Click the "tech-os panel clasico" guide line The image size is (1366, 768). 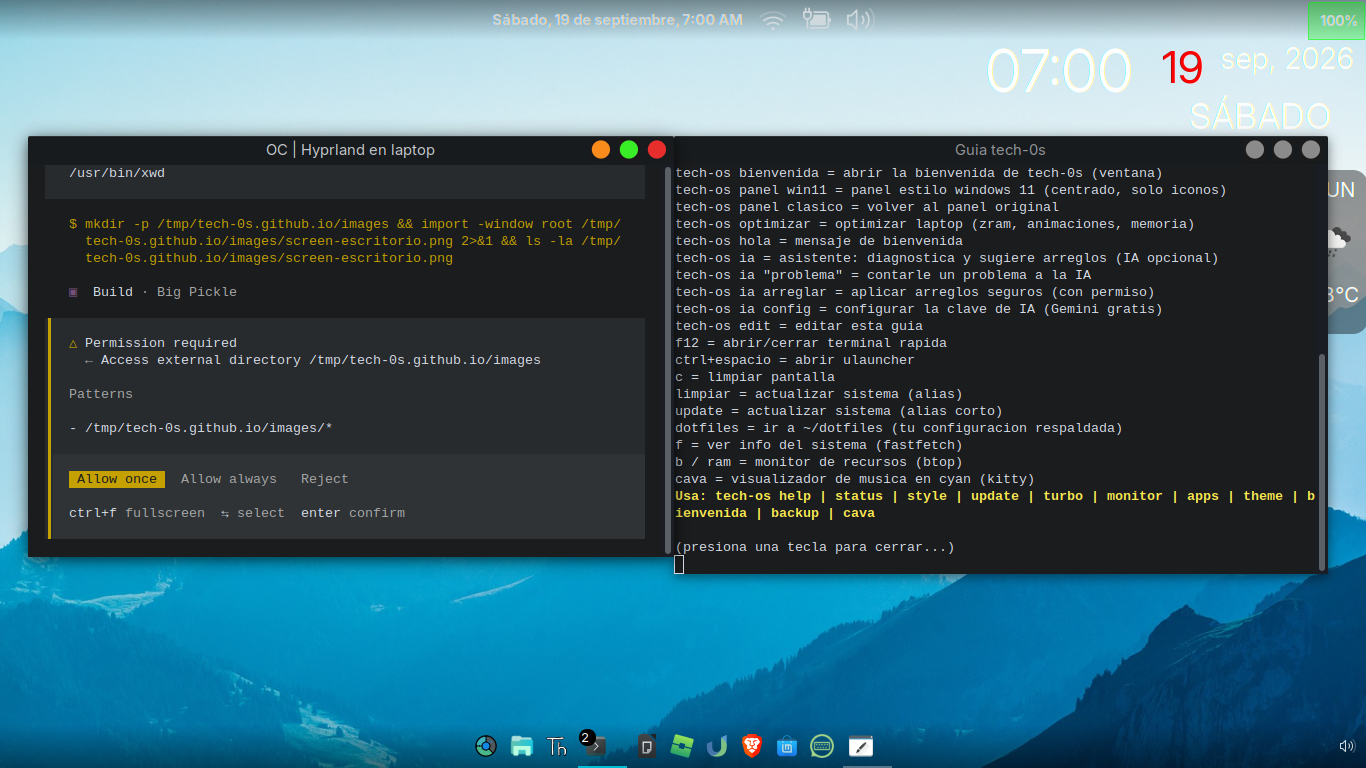867,207
